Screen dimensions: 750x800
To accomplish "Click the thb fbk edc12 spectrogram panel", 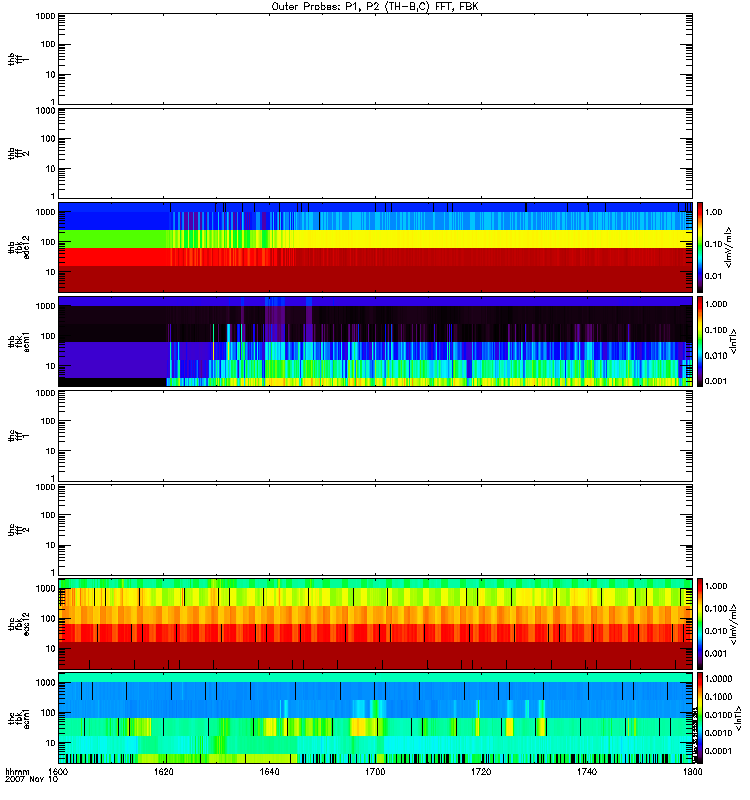I will (x=375, y=247).
